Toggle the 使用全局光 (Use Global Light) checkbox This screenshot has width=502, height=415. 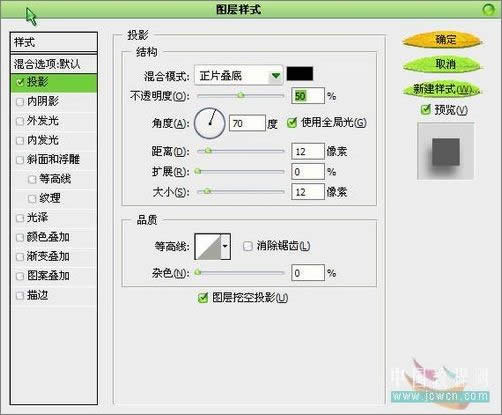[292, 123]
